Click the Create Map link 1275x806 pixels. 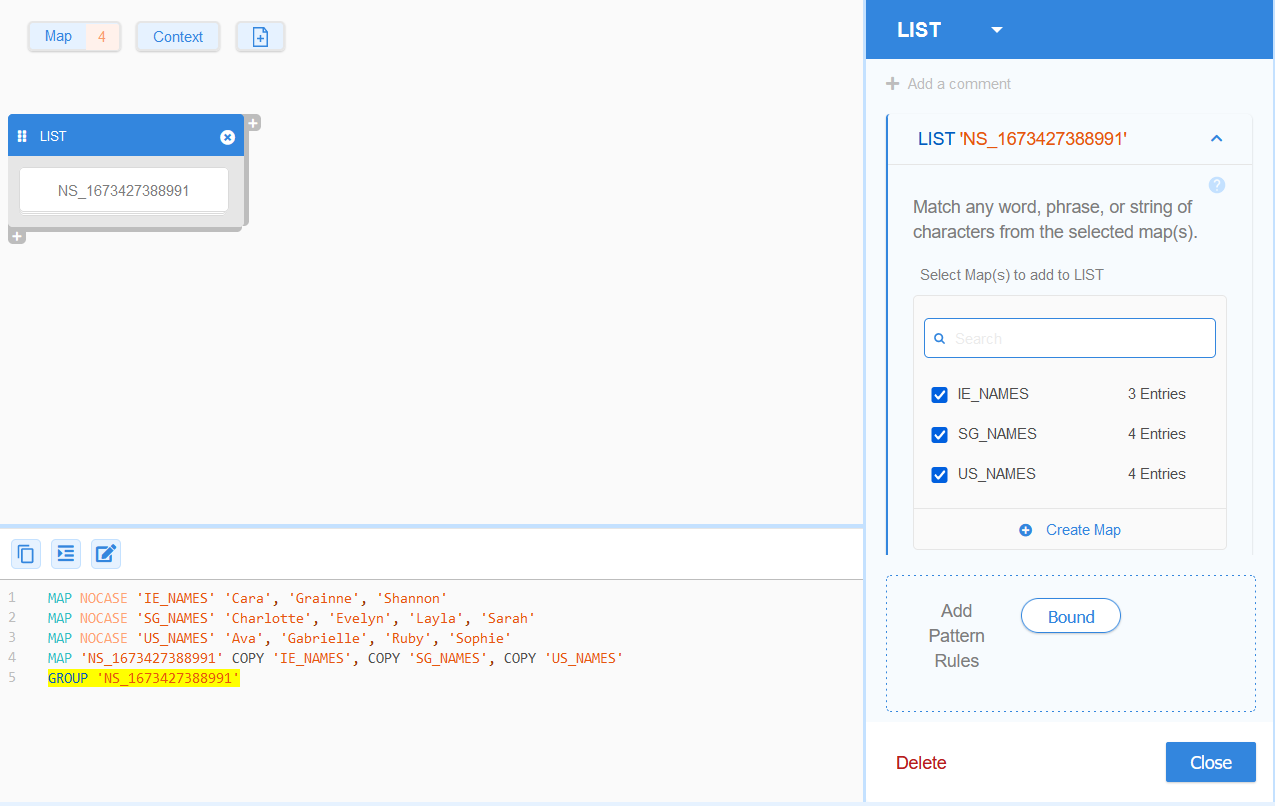[1083, 530]
